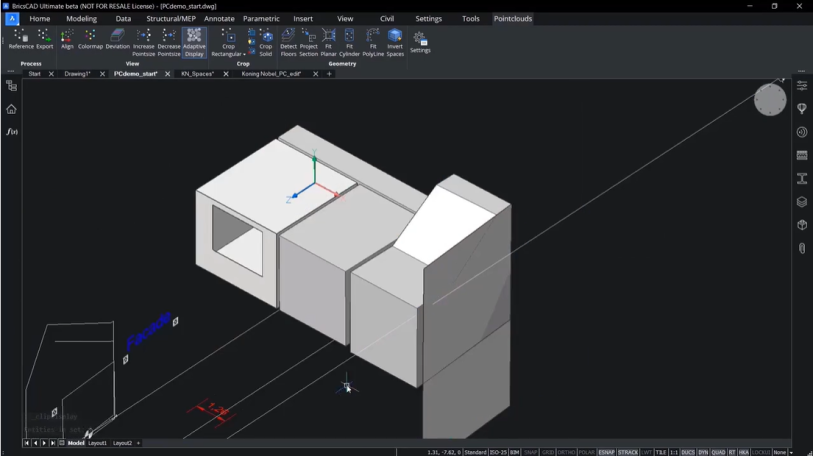This screenshot has width=813, height=456.
Task: Expand the status bar options arrow
Action: click(791, 452)
